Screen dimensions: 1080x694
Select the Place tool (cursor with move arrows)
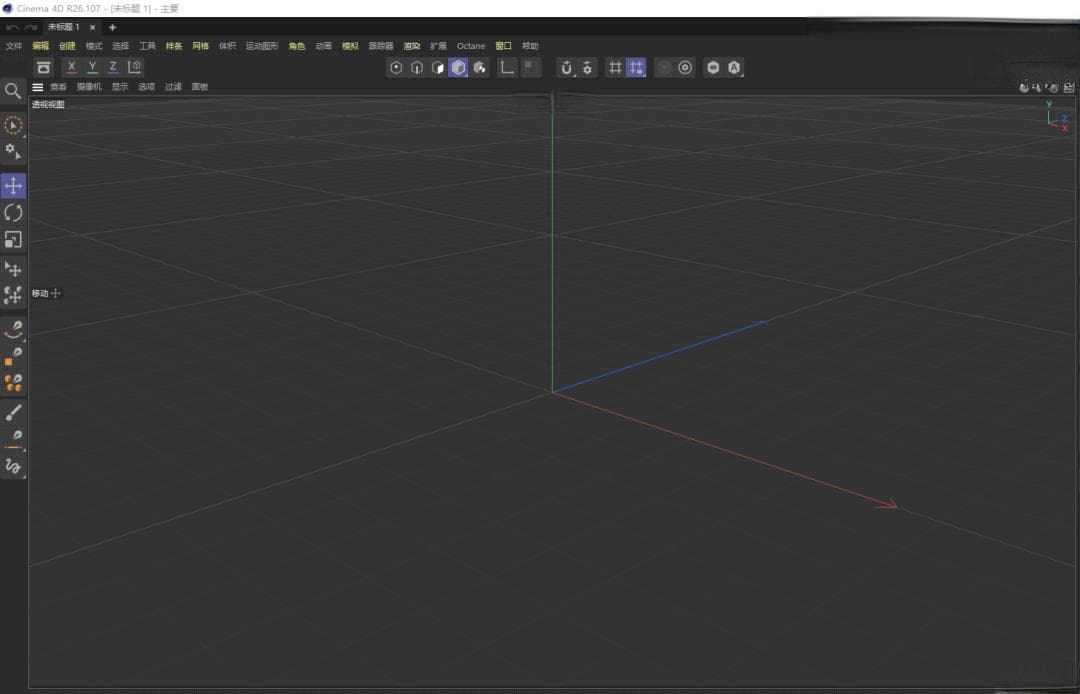13,269
